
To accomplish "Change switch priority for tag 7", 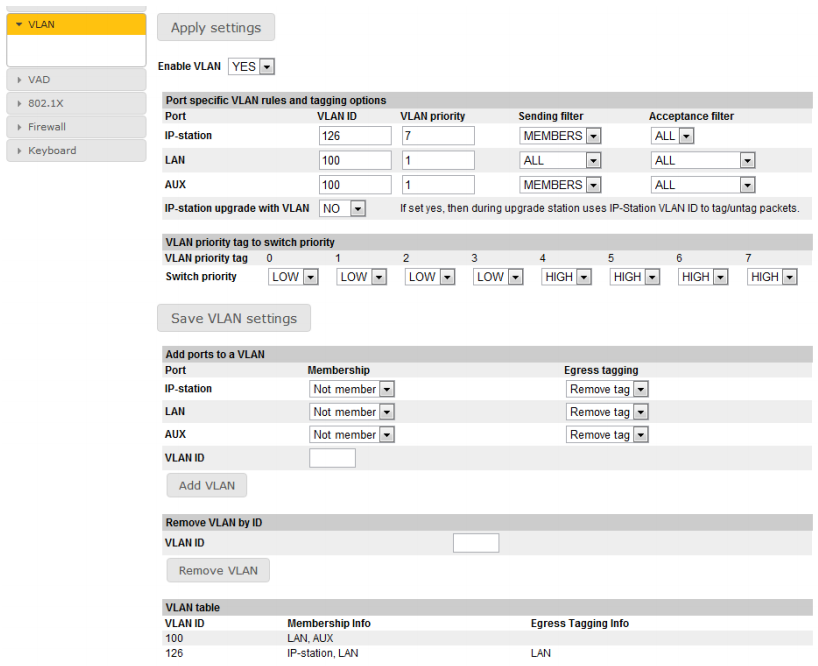I will 772,277.
